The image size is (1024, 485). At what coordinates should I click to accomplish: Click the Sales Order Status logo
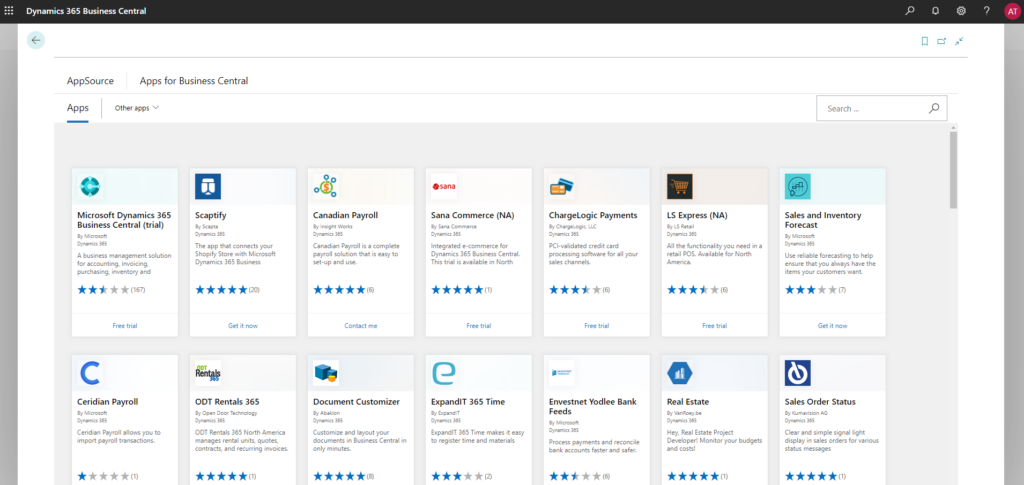pos(797,373)
